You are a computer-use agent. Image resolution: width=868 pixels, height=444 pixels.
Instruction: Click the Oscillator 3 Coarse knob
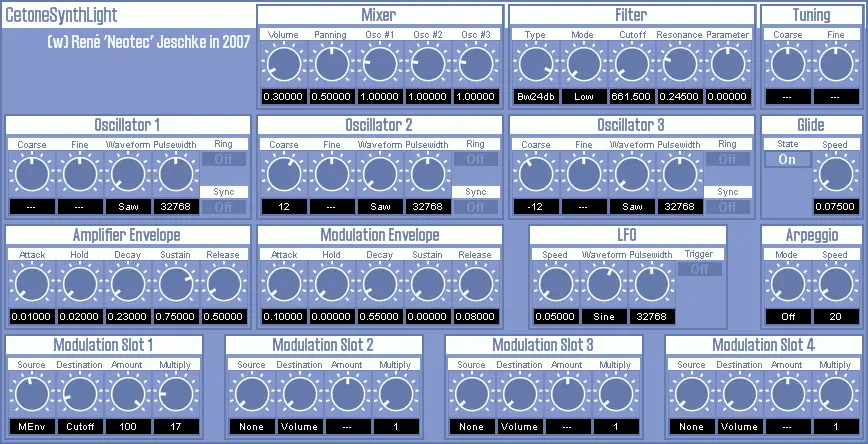(x=535, y=174)
